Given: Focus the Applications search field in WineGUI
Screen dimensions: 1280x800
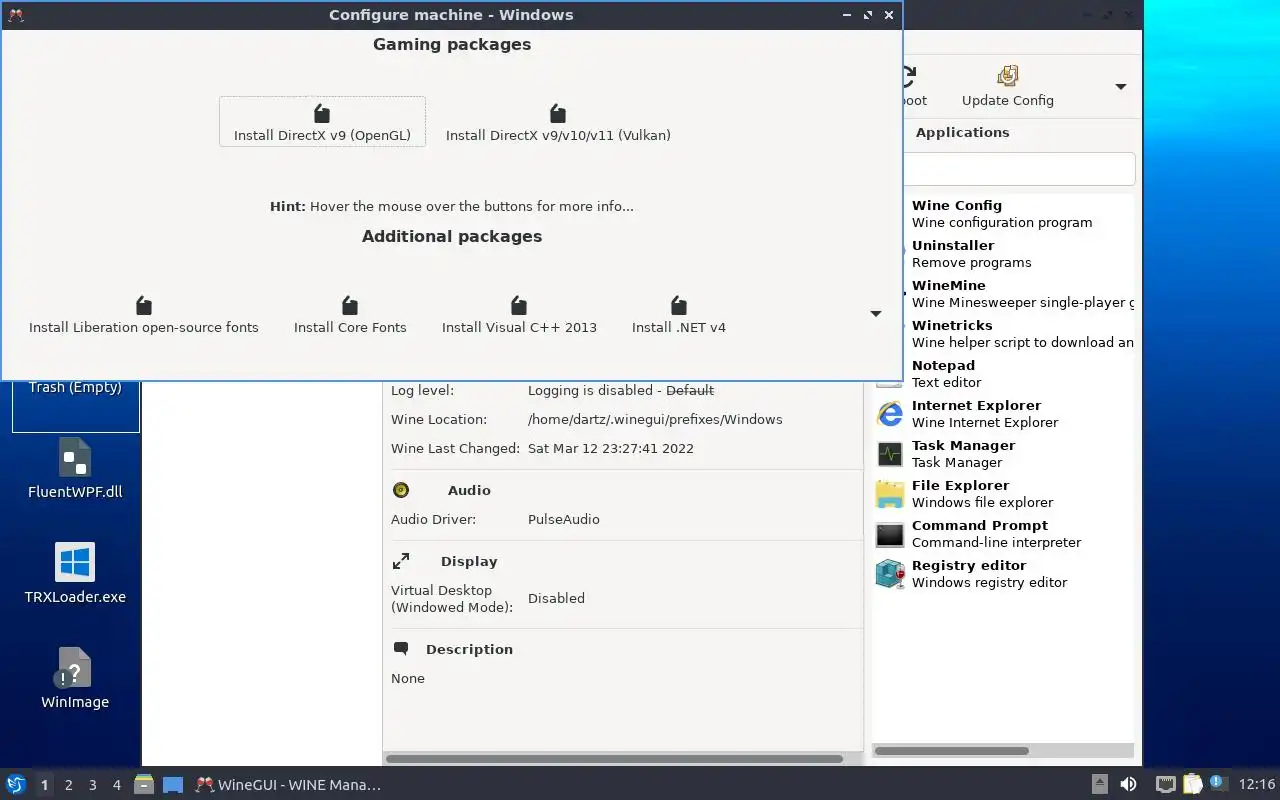Looking at the screenshot, I should point(1019,169).
